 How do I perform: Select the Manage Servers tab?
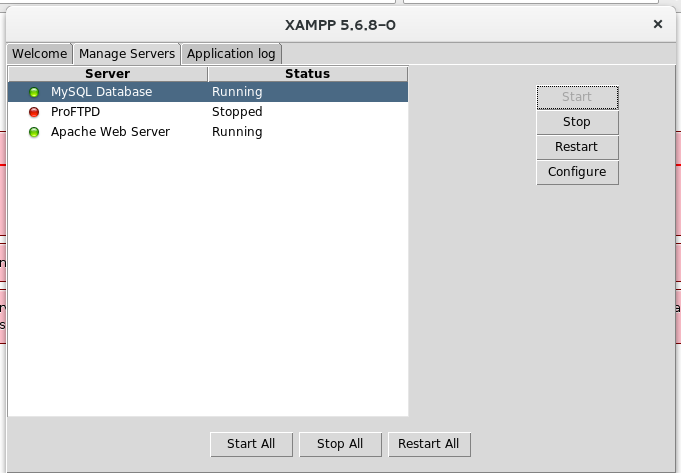click(x=127, y=54)
